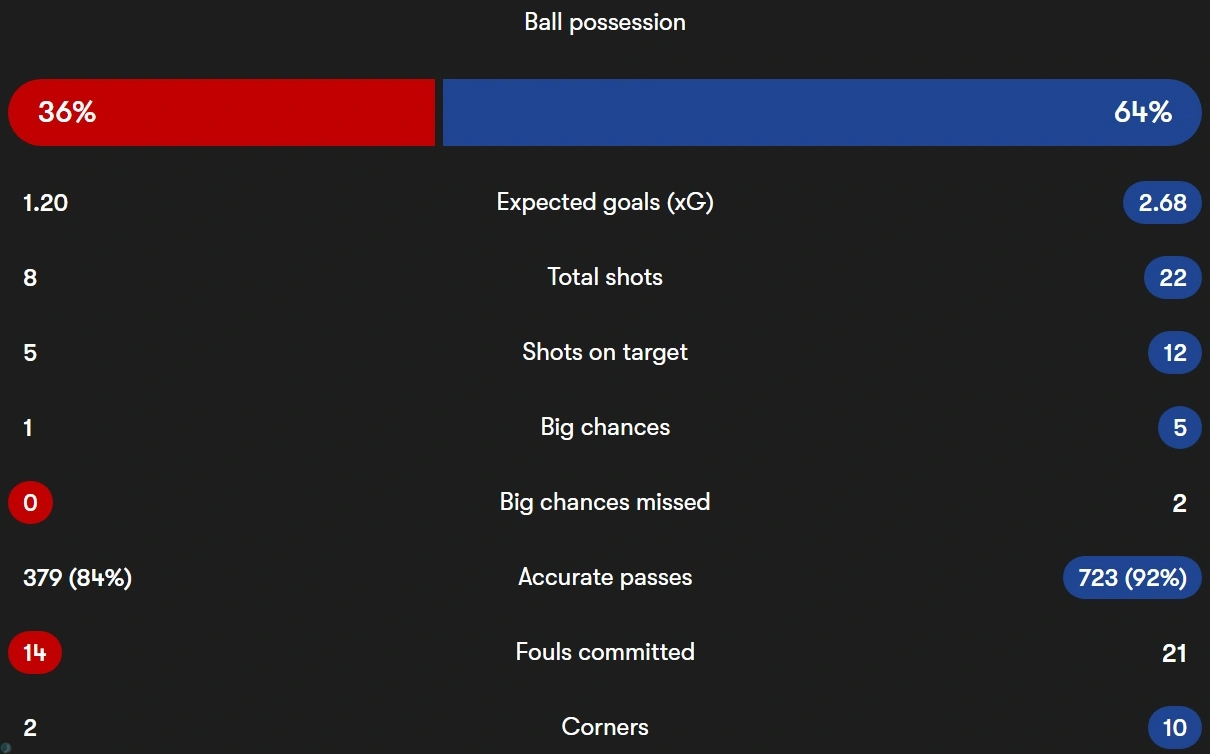
Task: Select the 12 shots on target badge
Action: pyautogui.click(x=1175, y=352)
